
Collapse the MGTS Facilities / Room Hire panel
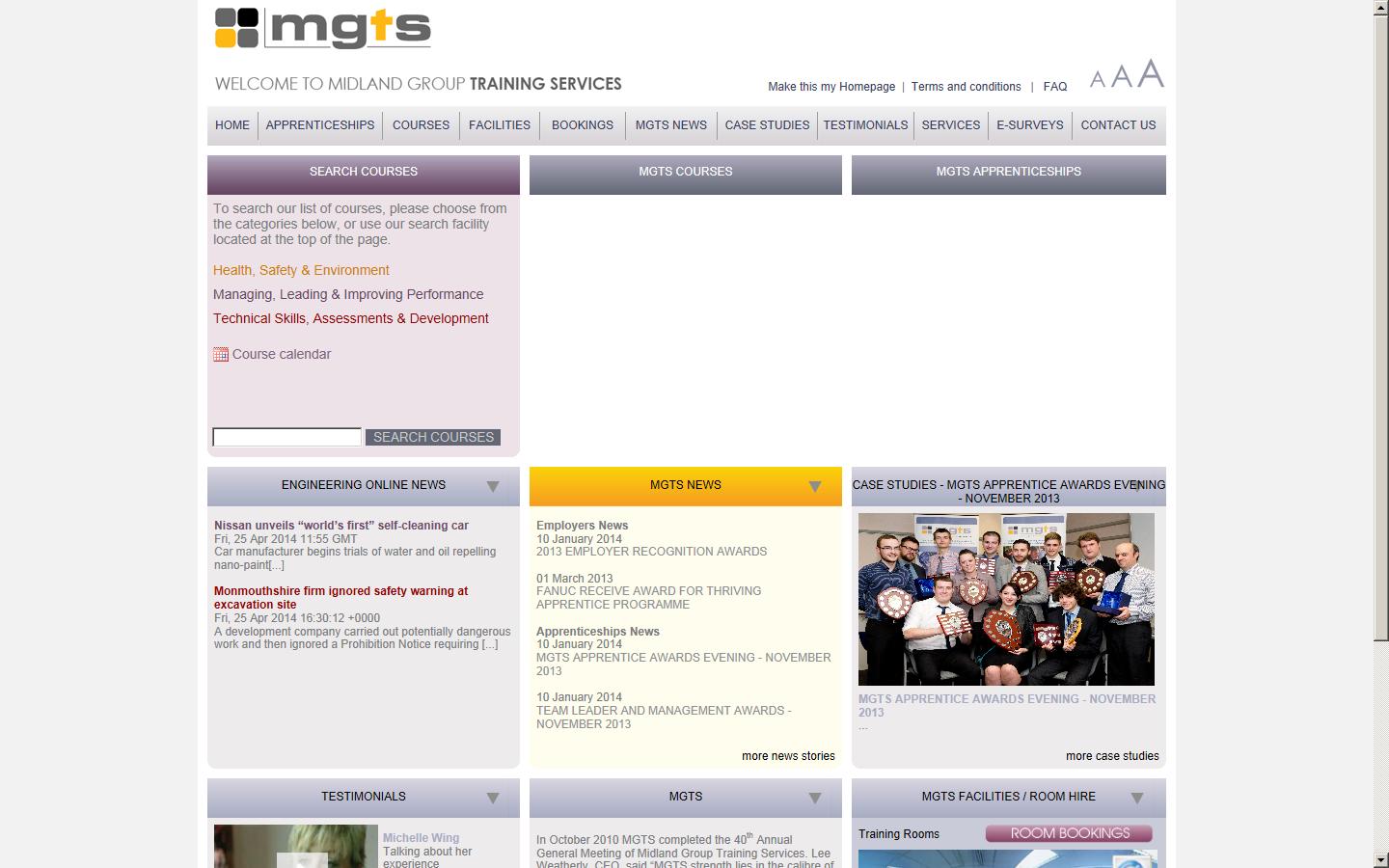(x=1137, y=798)
